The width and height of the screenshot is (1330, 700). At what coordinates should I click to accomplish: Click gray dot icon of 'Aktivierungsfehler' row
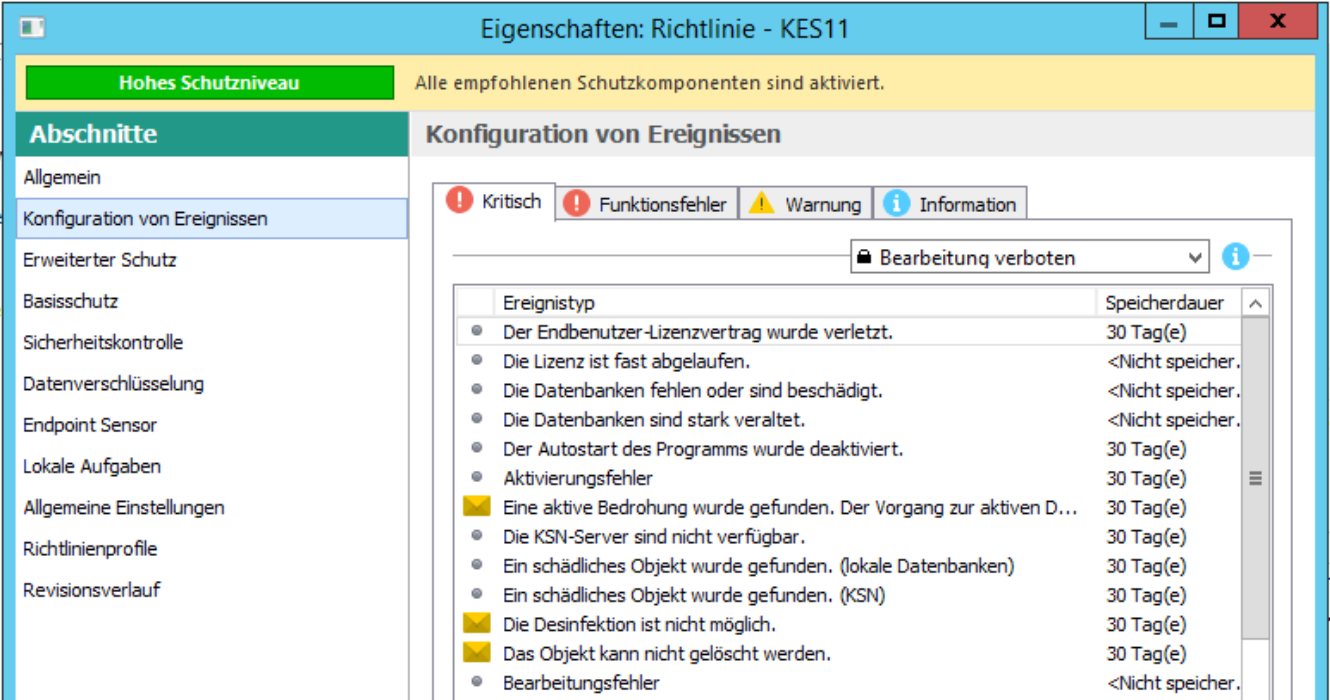pyautogui.click(x=477, y=477)
